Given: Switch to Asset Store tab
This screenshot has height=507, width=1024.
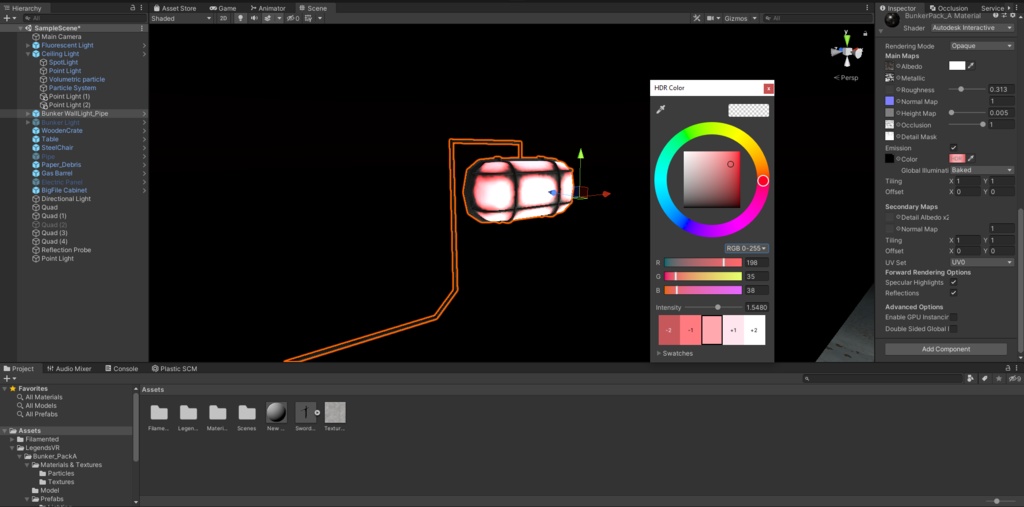Looking at the screenshot, I should pyautogui.click(x=174, y=8).
